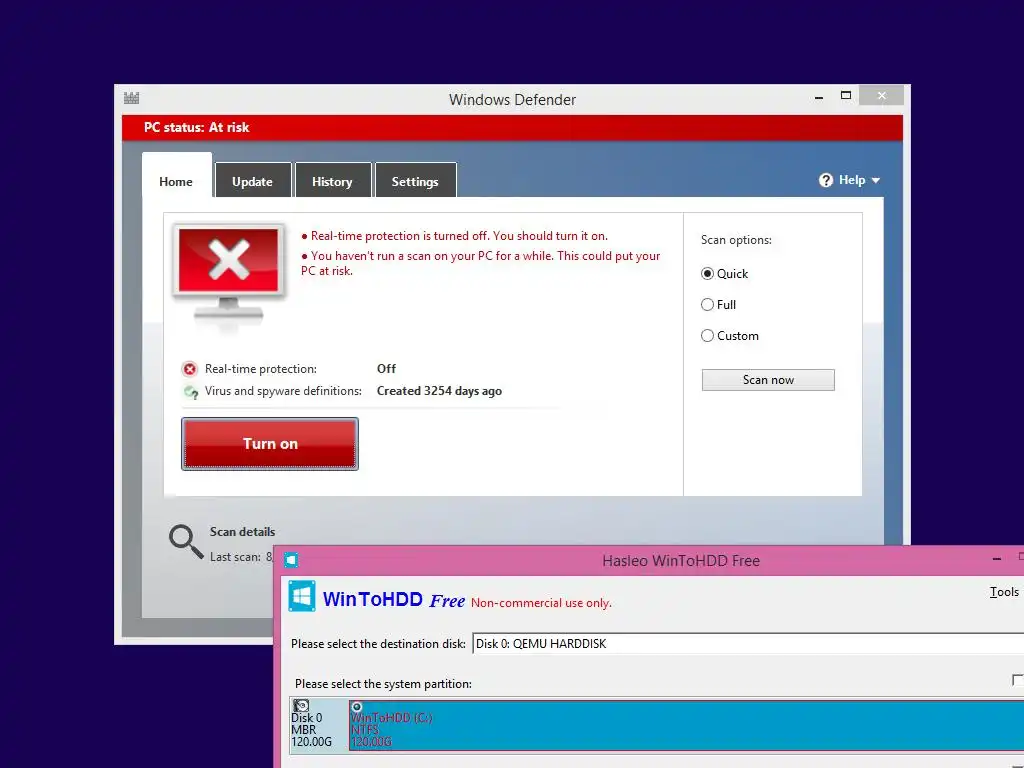Click the 'Scan details' heading
This screenshot has width=1024, height=768.
click(242, 532)
